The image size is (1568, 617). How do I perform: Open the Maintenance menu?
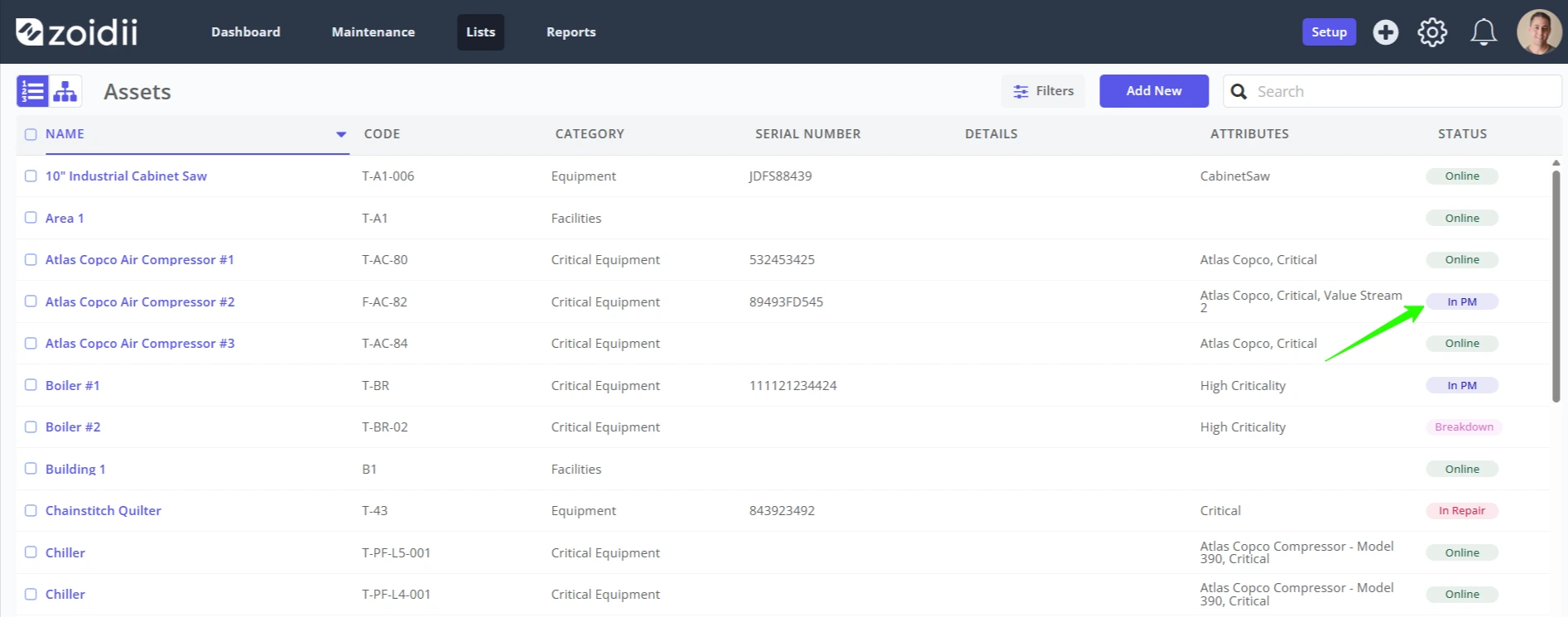pyautogui.click(x=373, y=32)
